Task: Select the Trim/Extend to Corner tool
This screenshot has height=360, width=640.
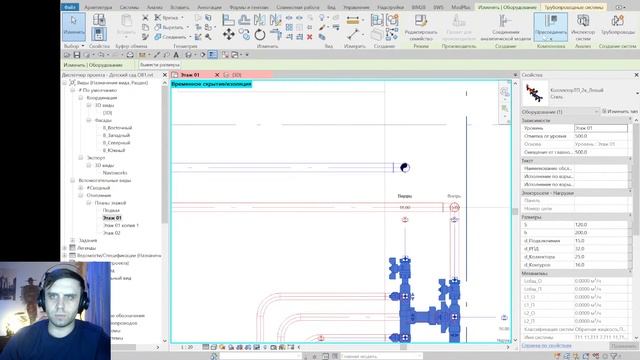Action: point(276,35)
